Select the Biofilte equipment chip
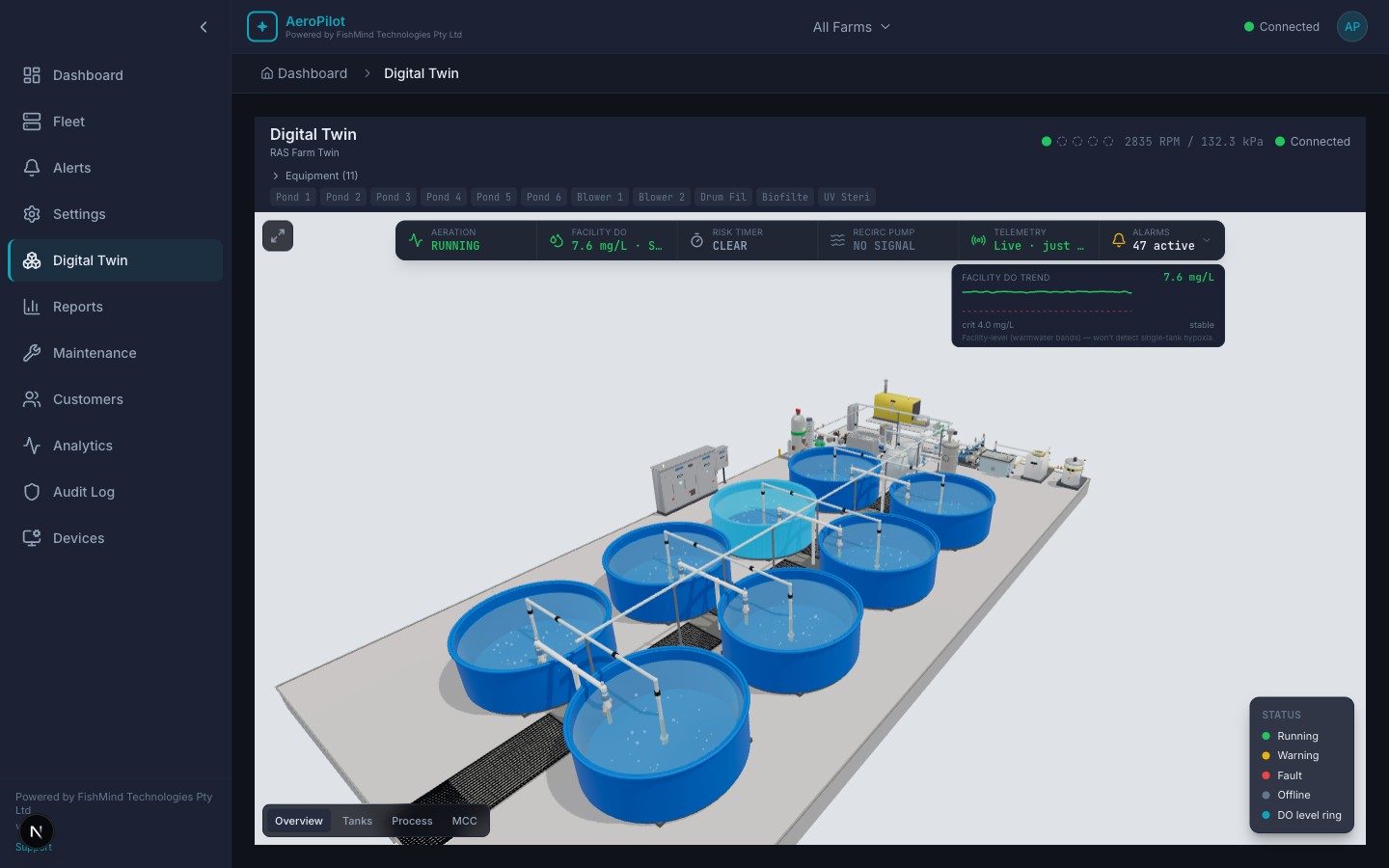Screen dimensions: 1389x868 click(785, 197)
